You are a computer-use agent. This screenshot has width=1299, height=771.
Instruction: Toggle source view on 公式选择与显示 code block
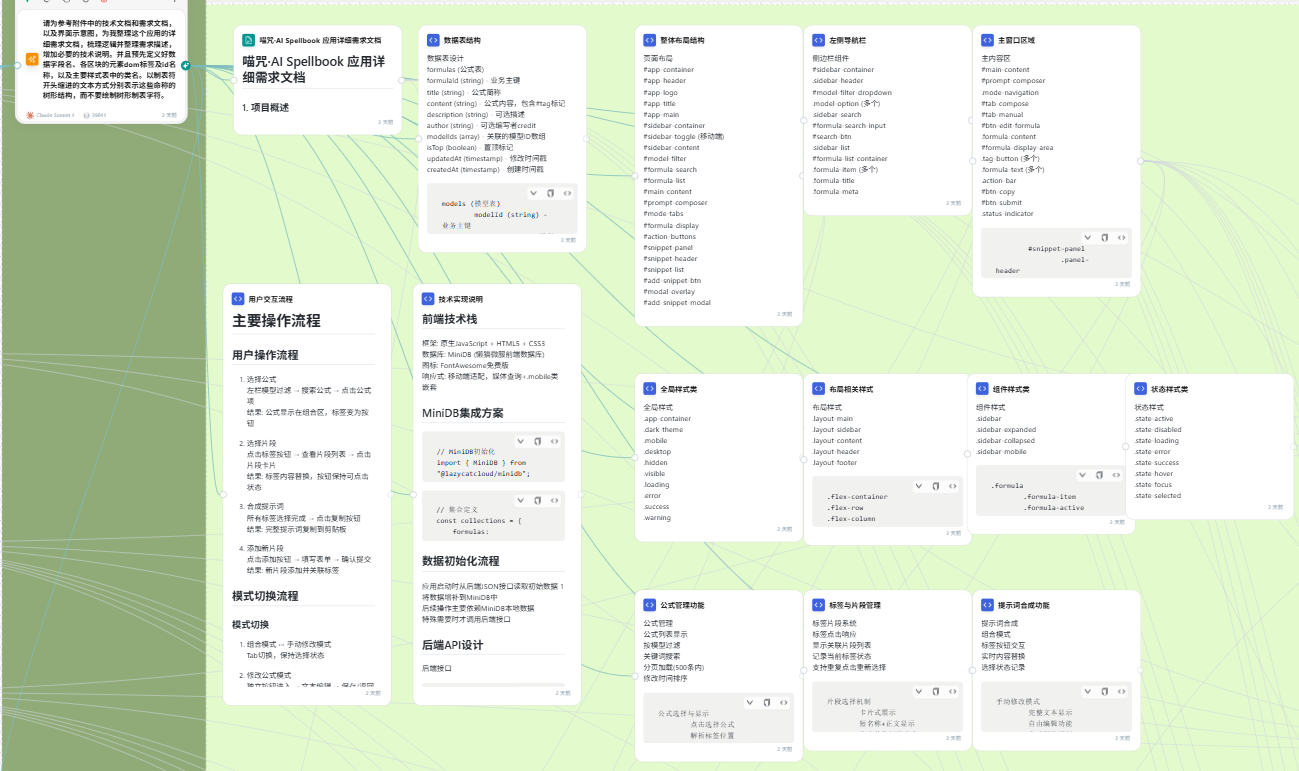click(x=784, y=703)
